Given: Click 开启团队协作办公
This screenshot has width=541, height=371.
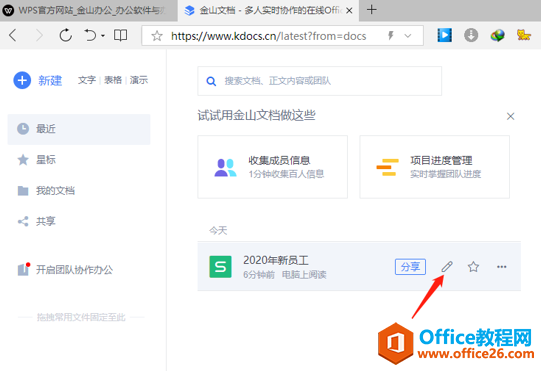Looking at the screenshot, I should click(74, 270).
